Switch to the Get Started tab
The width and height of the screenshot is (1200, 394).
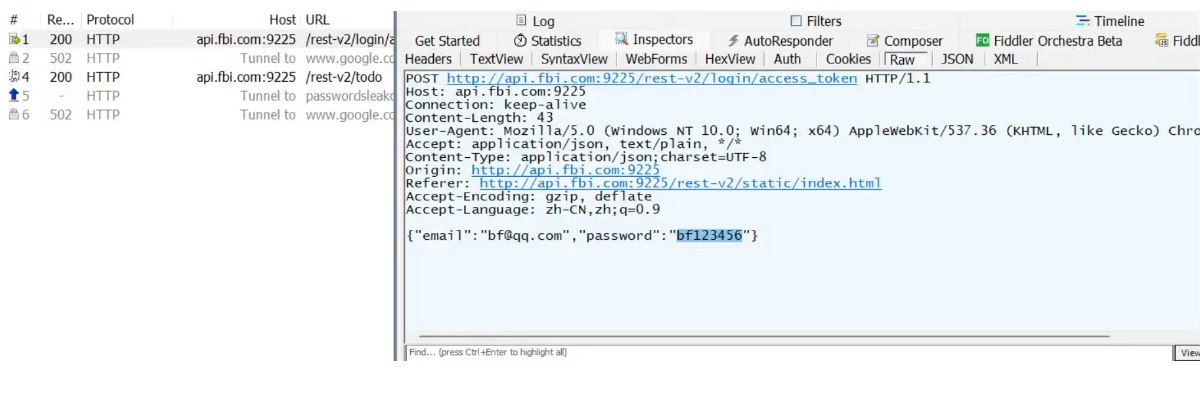click(x=447, y=41)
